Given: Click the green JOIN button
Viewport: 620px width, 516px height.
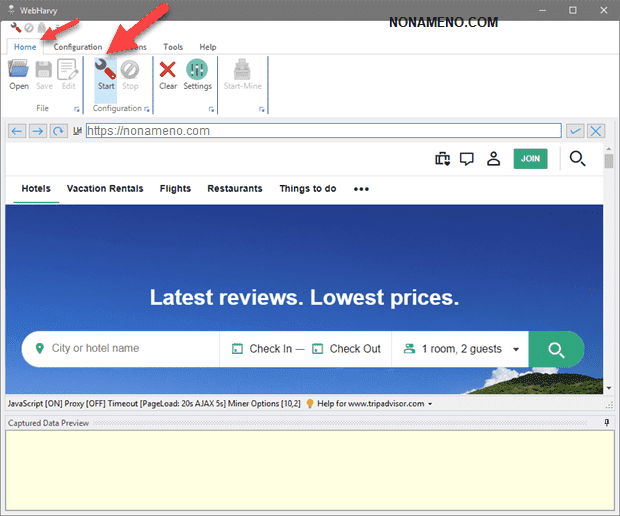Looking at the screenshot, I should click(x=530, y=159).
